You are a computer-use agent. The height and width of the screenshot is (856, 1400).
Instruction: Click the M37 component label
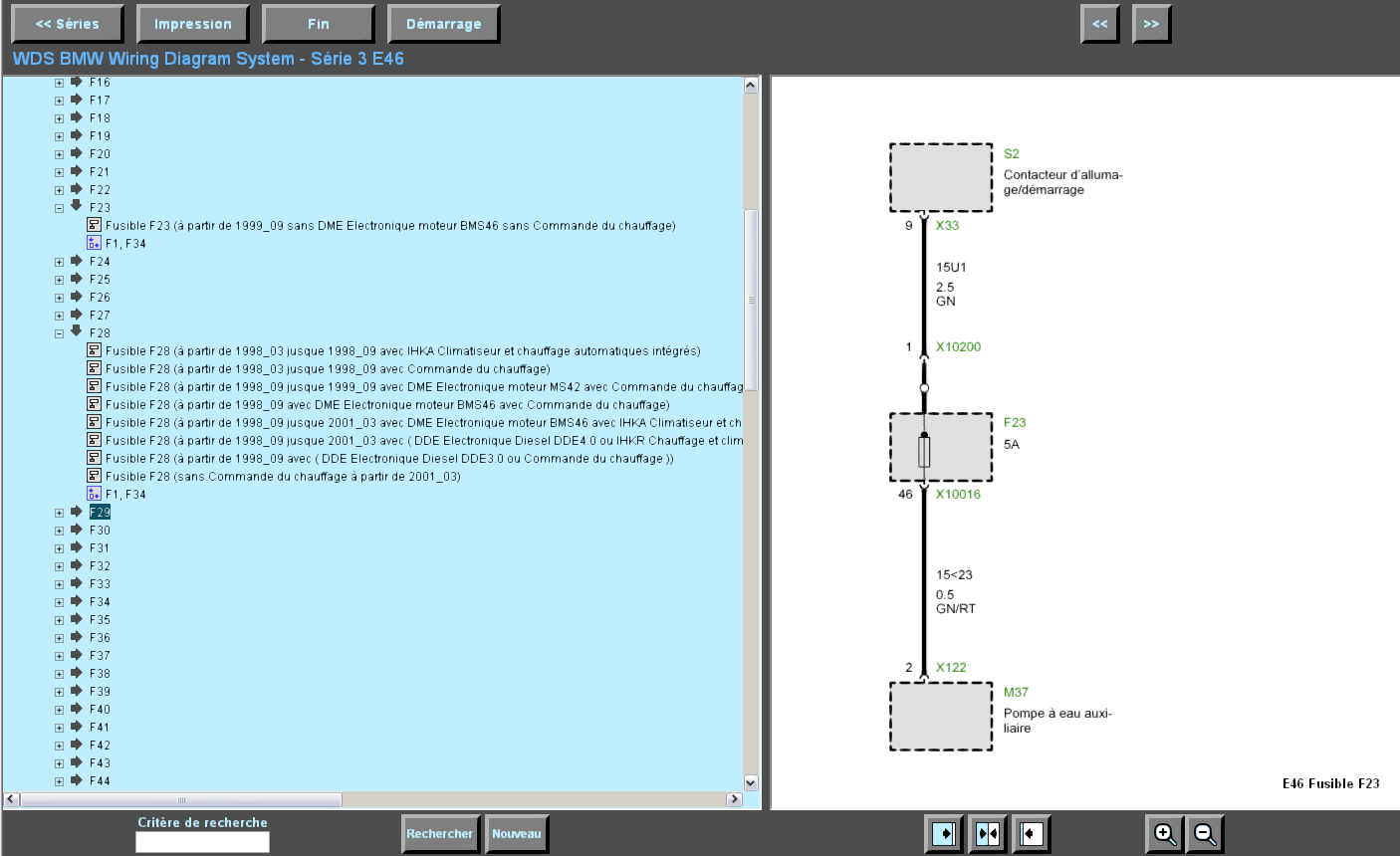point(1016,693)
